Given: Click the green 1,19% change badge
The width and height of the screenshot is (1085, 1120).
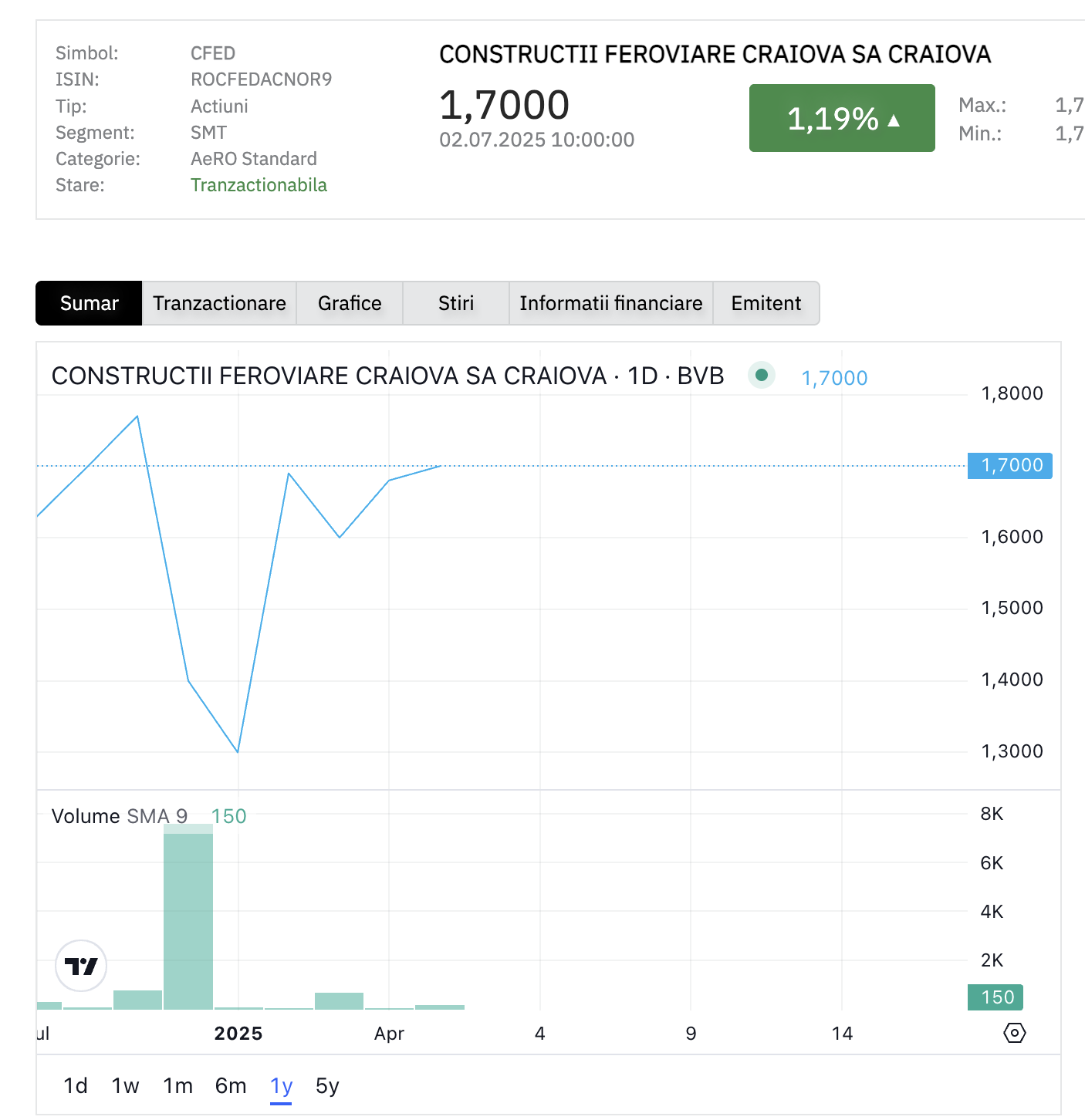Looking at the screenshot, I should coord(842,118).
